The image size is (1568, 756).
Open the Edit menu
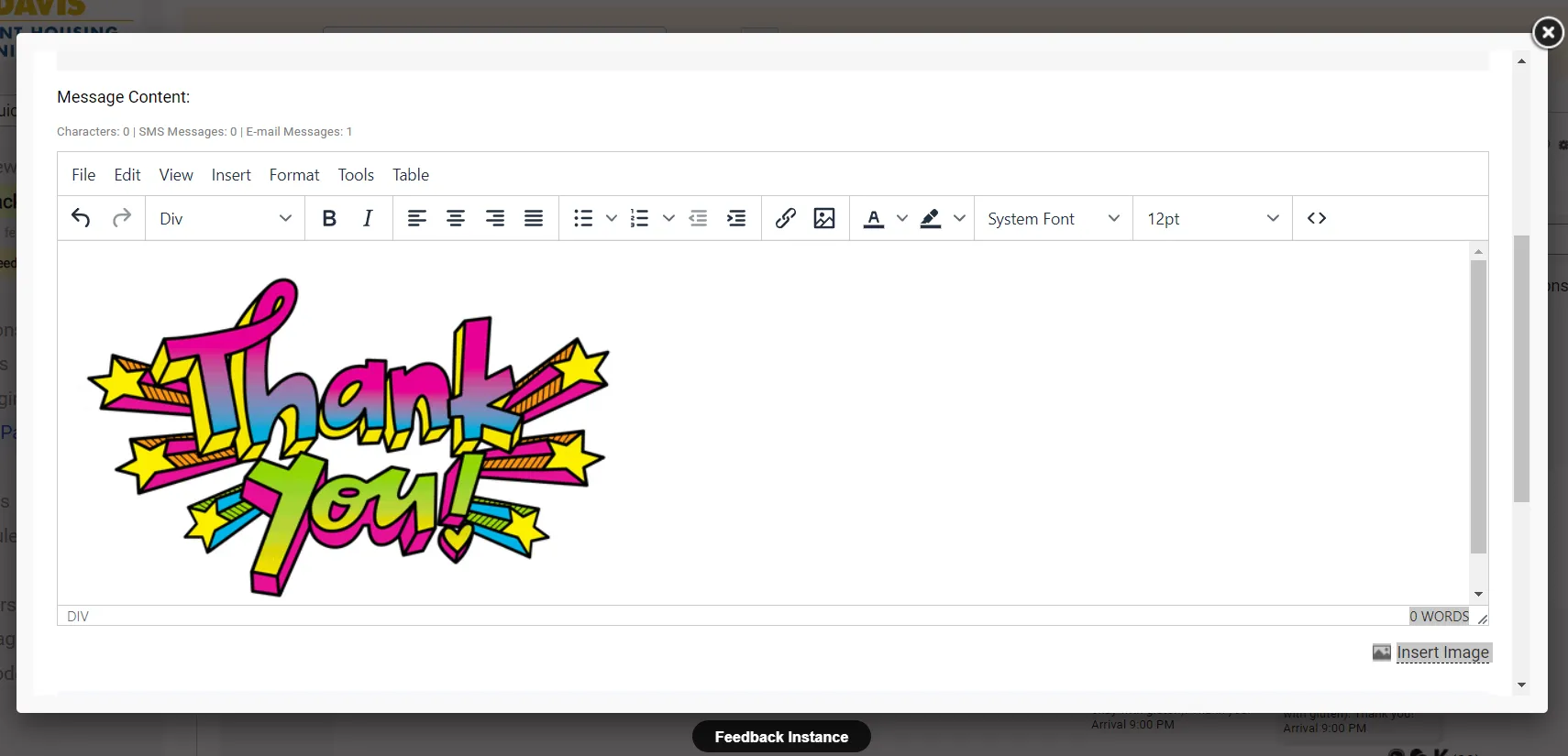point(127,175)
